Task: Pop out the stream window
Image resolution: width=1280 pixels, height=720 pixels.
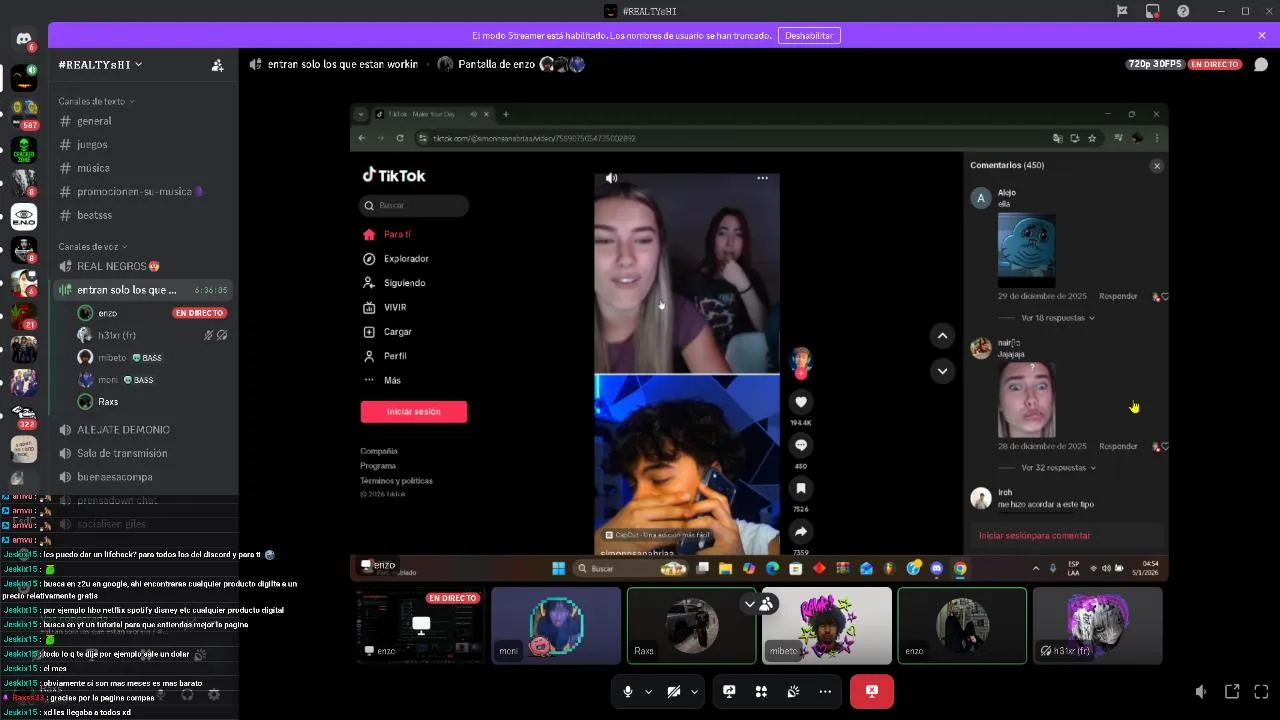Action: (x=1232, y=691)
